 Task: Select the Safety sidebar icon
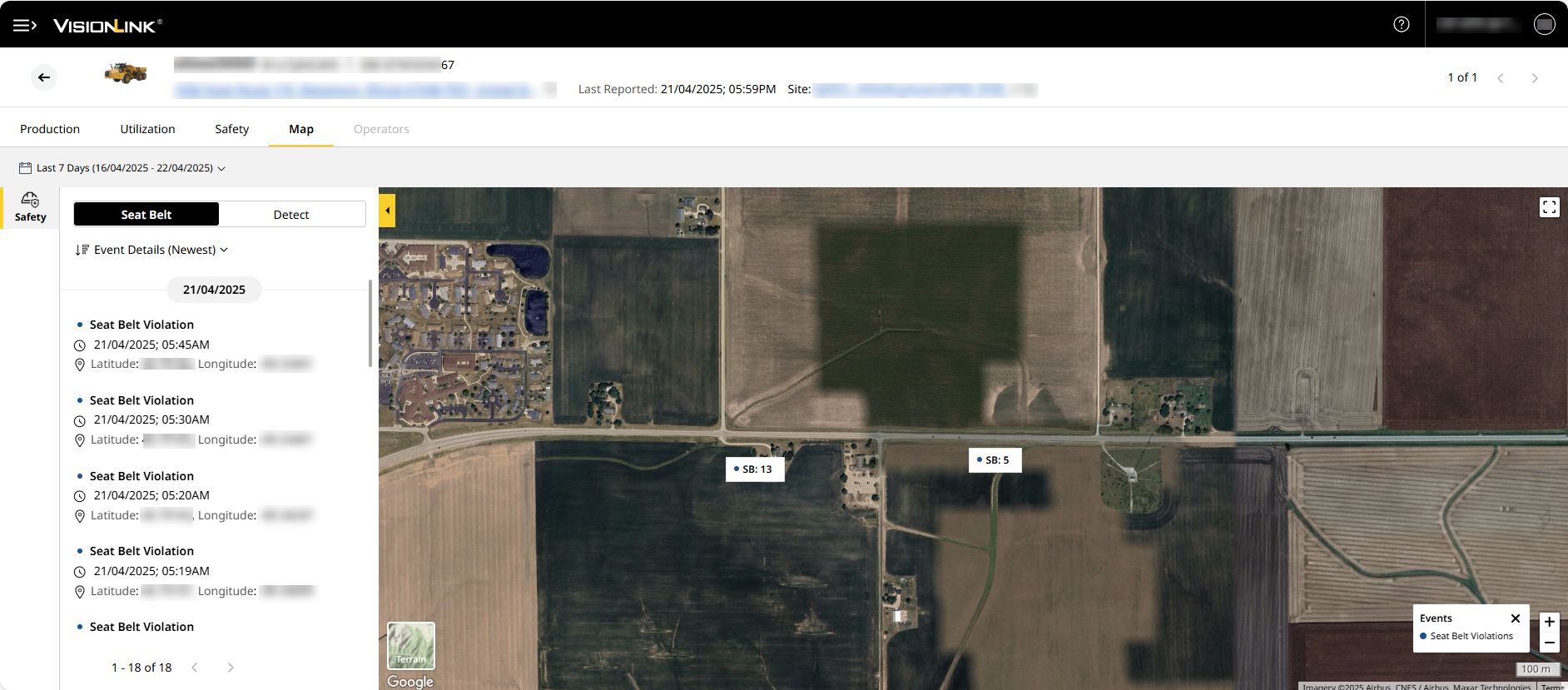click(x=30, y=206)
